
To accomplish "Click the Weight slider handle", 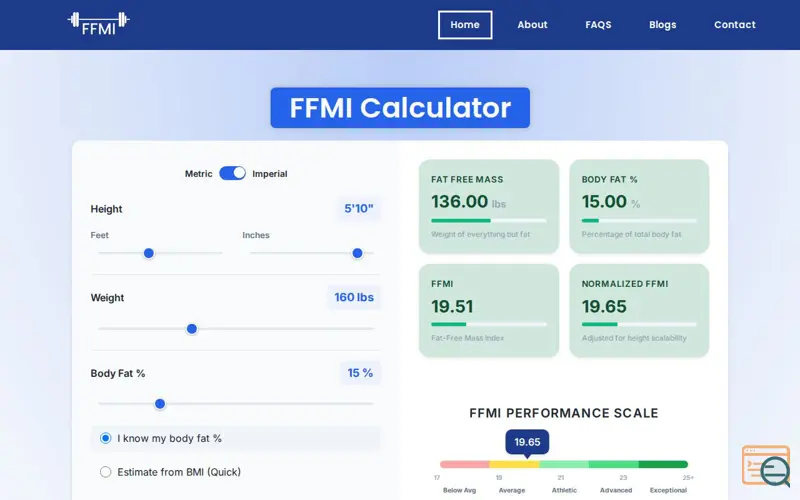I will [x=192, y=329].
